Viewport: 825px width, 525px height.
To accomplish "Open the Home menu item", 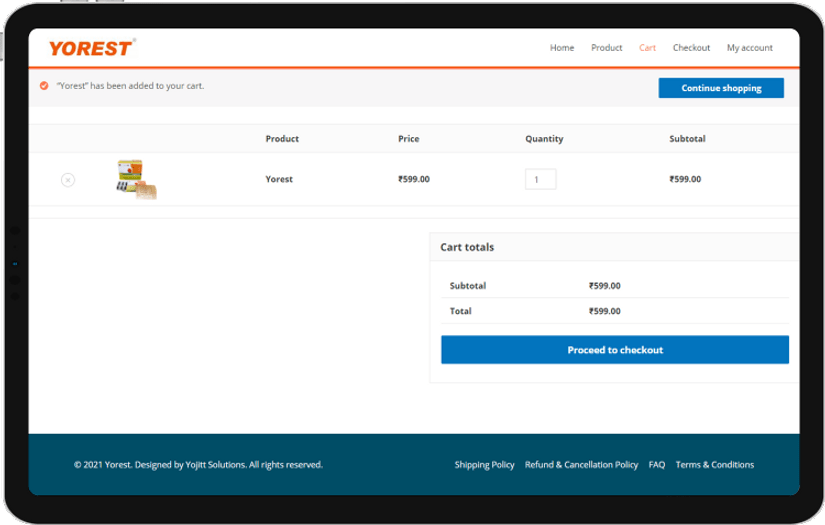I will point(562,48).
